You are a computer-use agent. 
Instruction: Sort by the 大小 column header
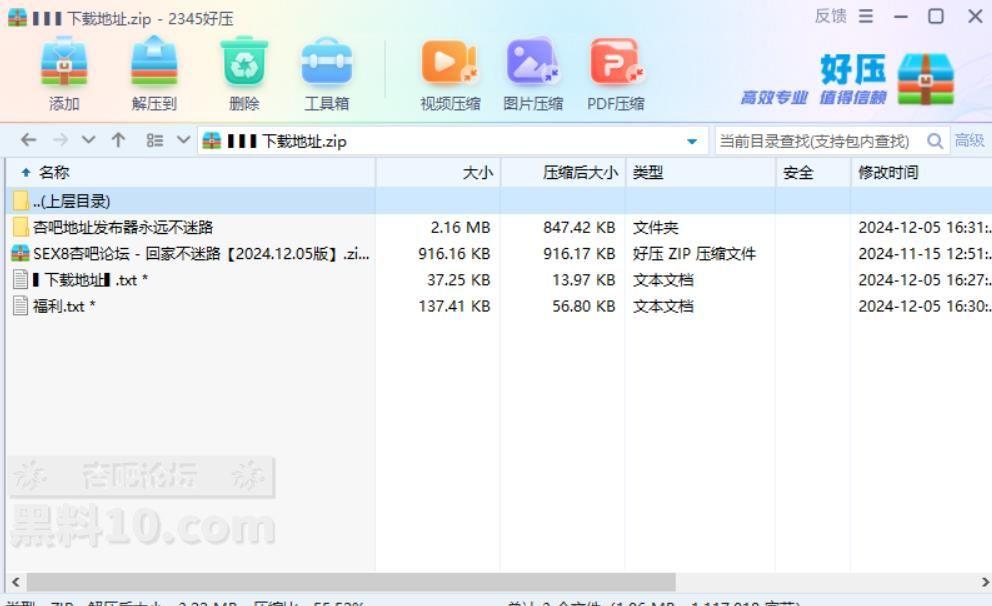click(438, 172)
